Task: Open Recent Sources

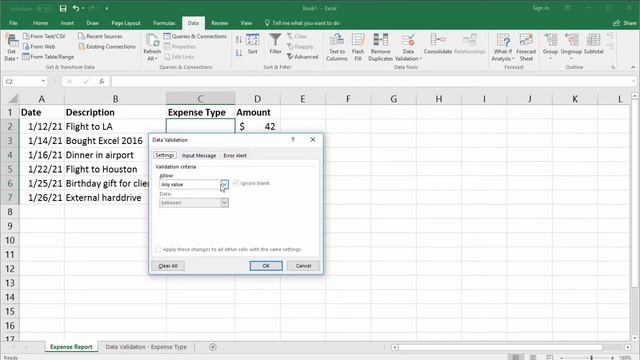Action: click(100, 36)
